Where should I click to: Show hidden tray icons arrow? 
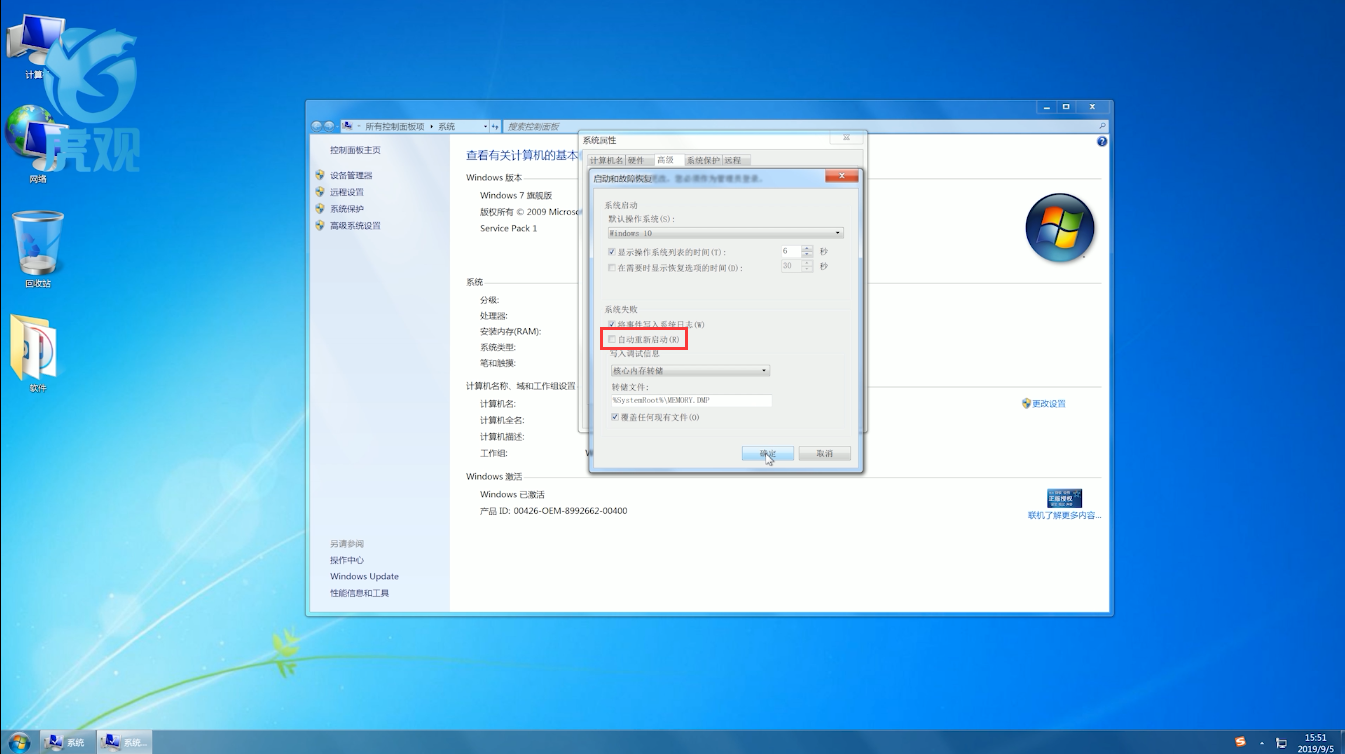point(1262,743)
